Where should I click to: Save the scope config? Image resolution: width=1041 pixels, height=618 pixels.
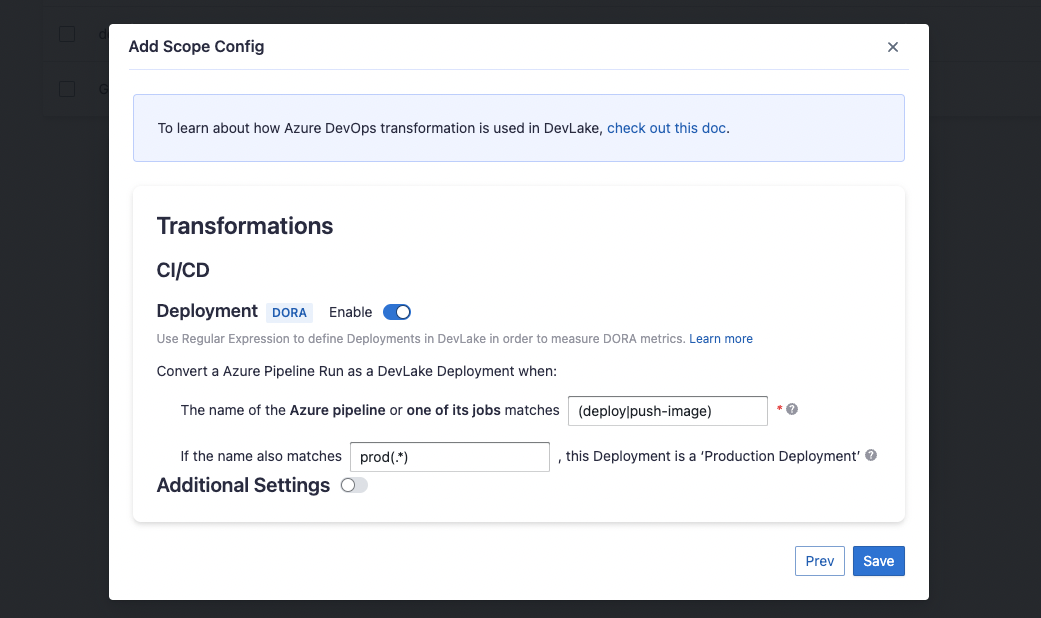tap(878, 561)
